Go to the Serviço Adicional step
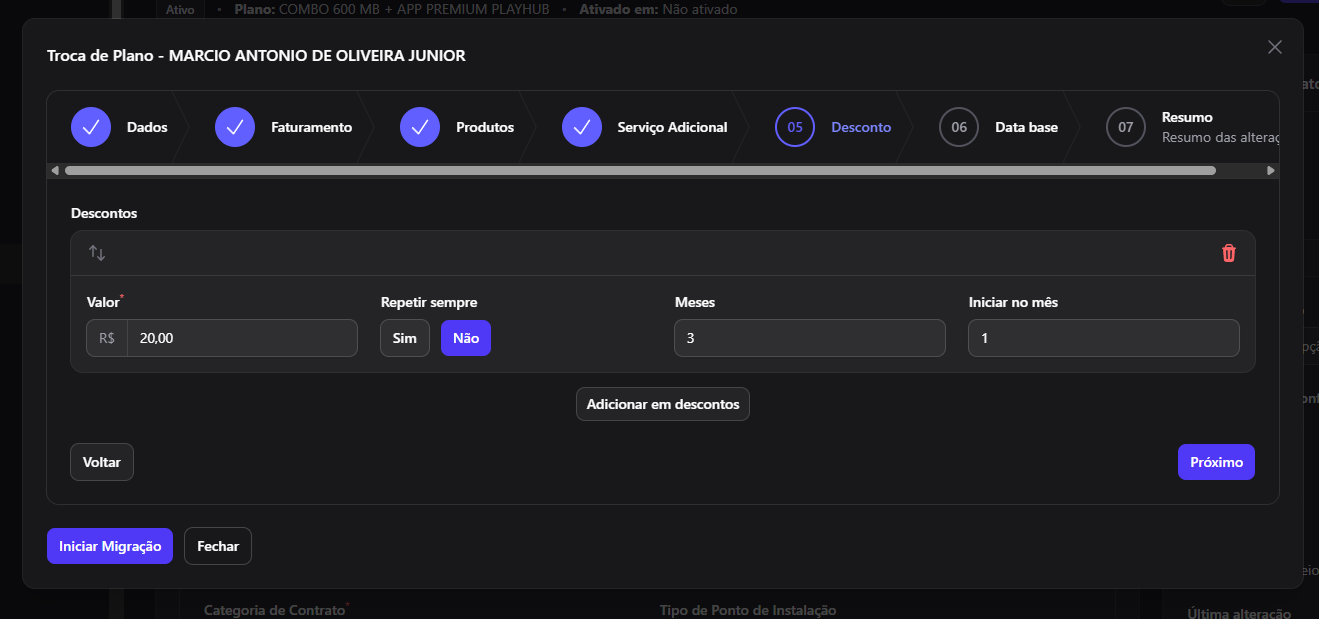 (672, 127)
